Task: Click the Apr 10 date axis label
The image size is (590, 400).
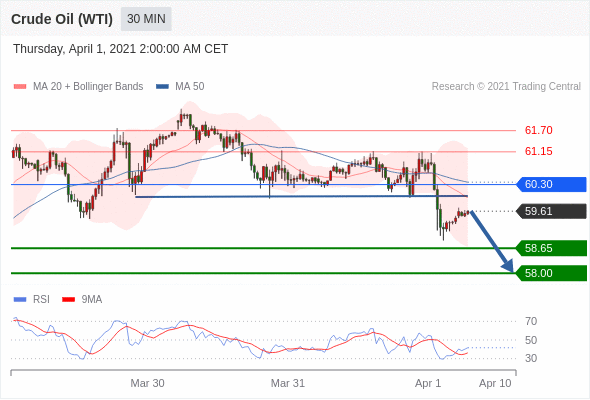Action: pyautogui.click(x=495, y=383)
